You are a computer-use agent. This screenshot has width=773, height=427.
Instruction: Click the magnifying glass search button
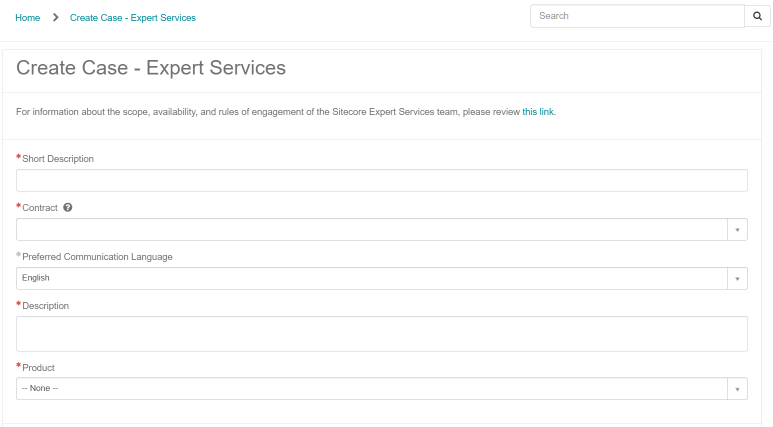(x=758, y=16)
